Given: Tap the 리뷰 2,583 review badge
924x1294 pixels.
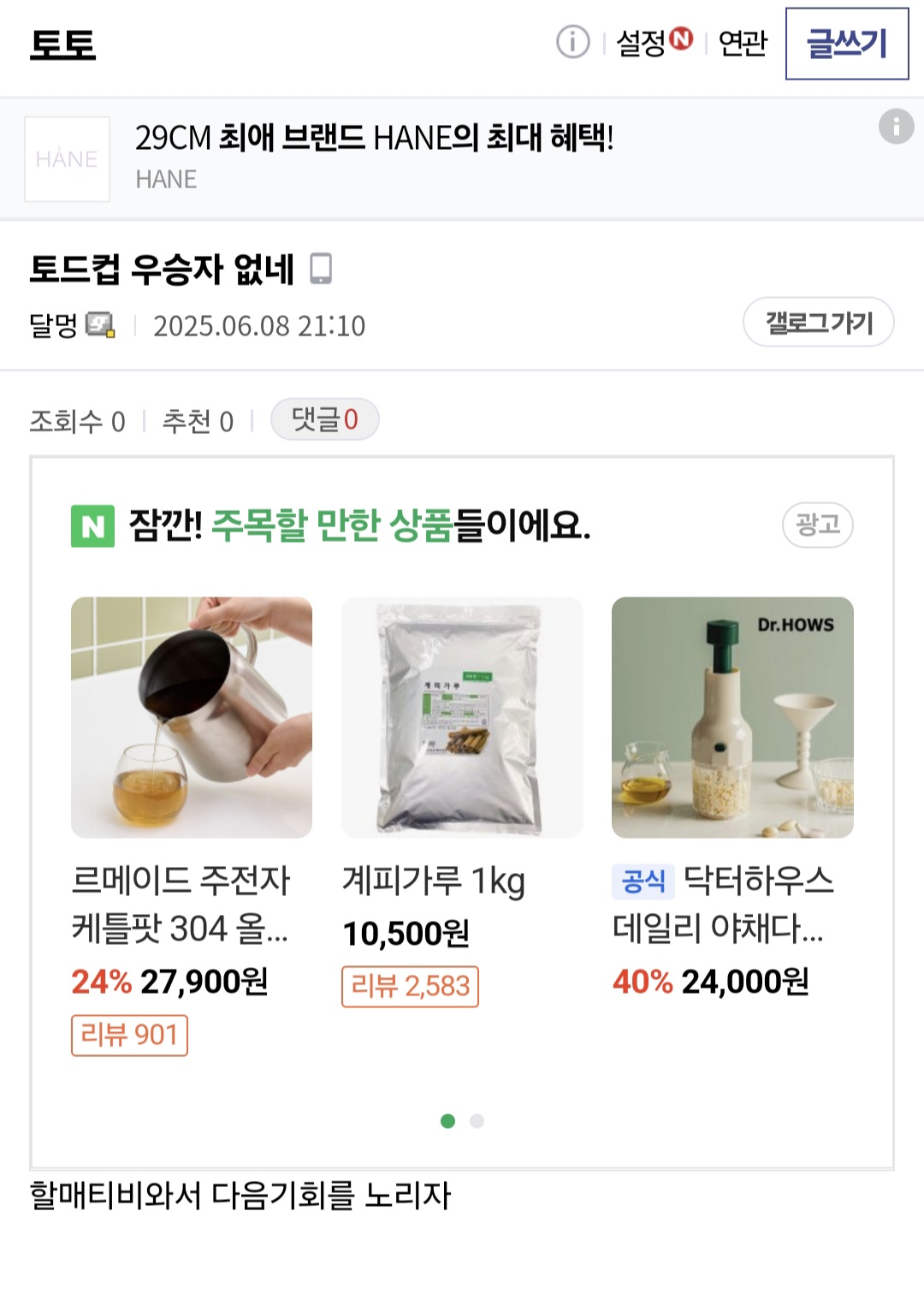Looking at the screenshot, I should (x=410, y=986).
